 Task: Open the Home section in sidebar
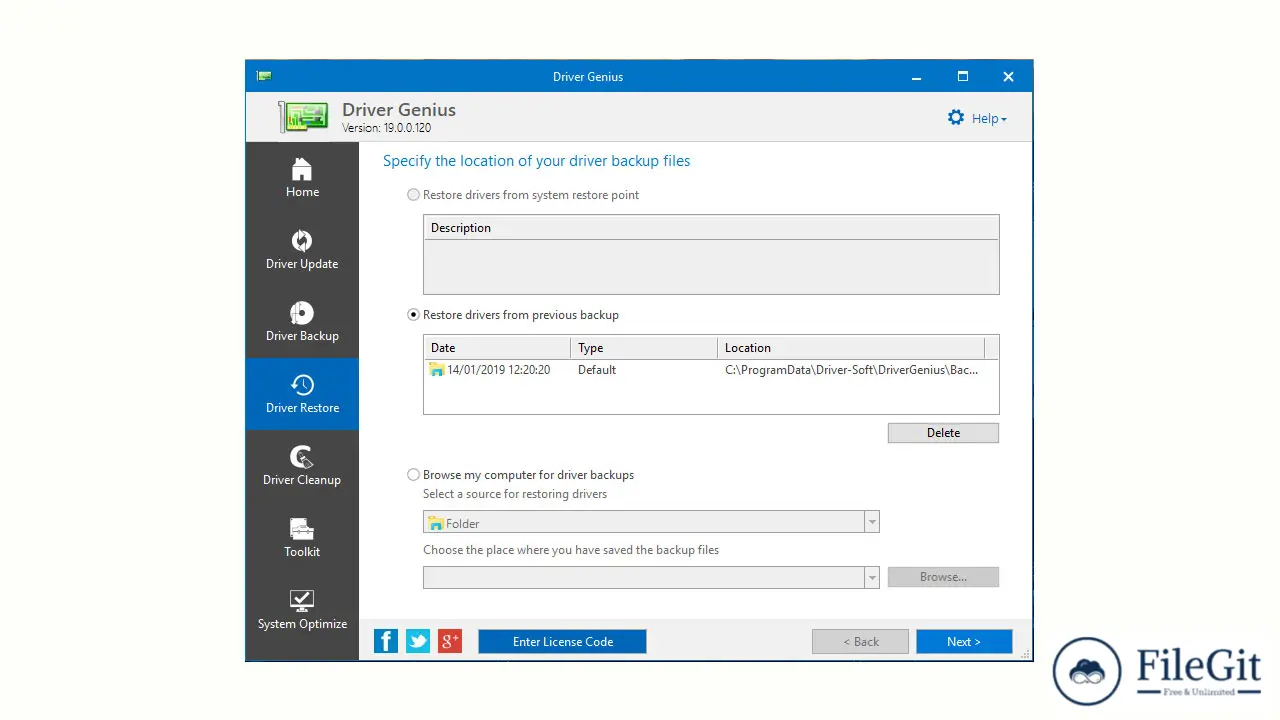[302, 178]
